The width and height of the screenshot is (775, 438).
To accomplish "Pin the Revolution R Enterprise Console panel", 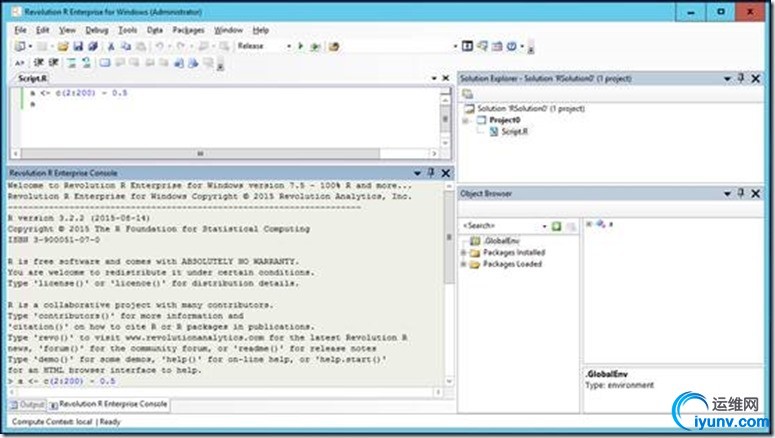I will tap(431, 173).
